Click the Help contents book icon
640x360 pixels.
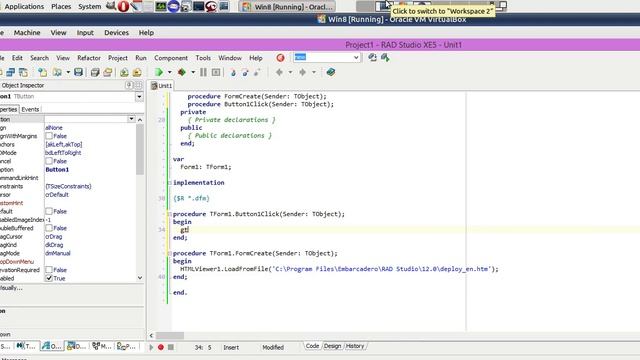coord(331,72)
